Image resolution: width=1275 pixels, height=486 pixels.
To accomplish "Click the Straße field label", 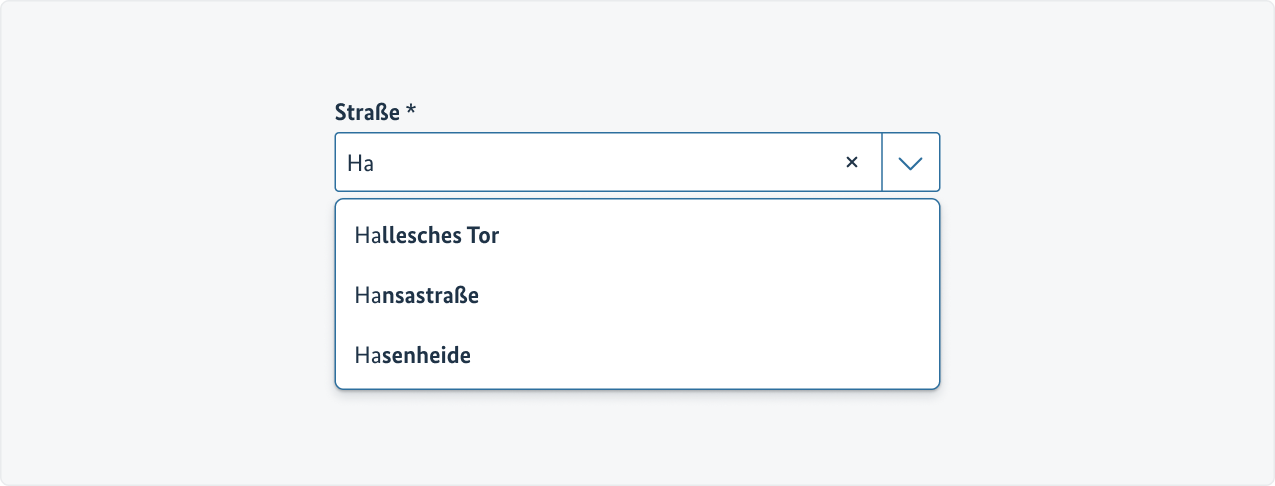I will tap(375, 113).
